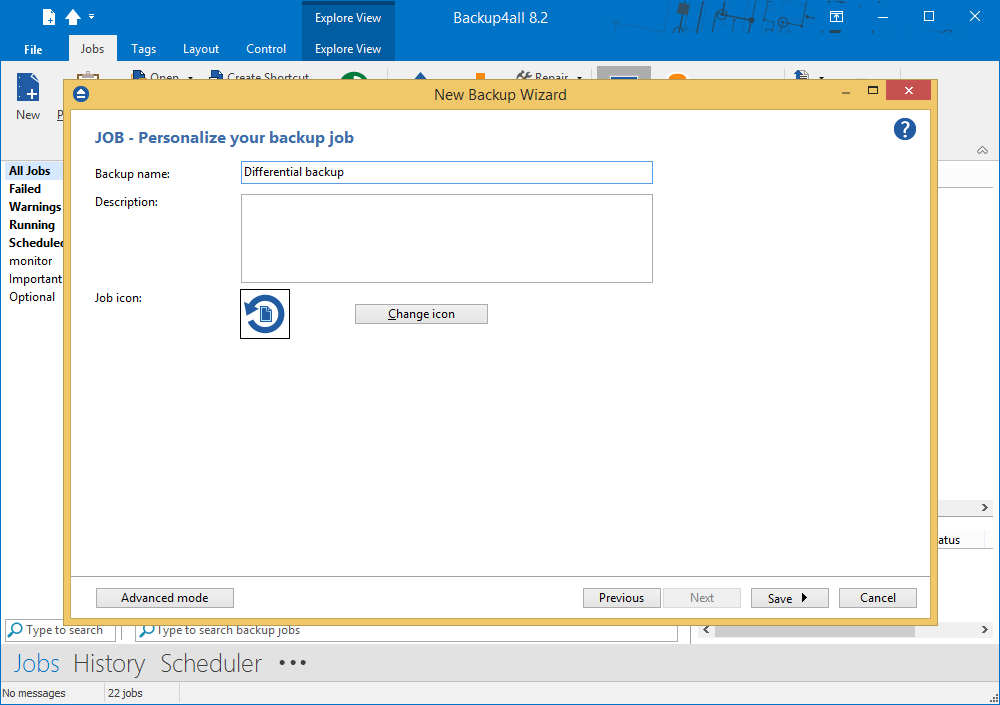
Task: Go back with the Previous button
Action: click(621, 598)
